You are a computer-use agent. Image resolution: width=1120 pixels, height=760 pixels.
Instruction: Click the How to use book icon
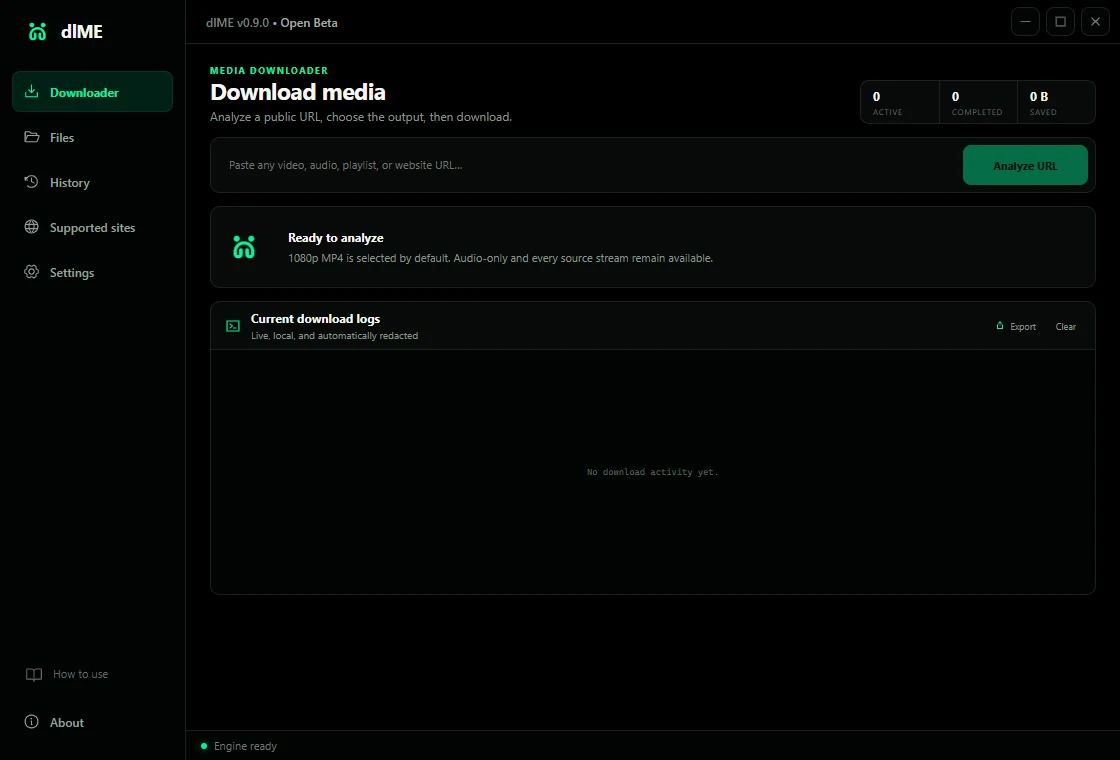point(34,674)
